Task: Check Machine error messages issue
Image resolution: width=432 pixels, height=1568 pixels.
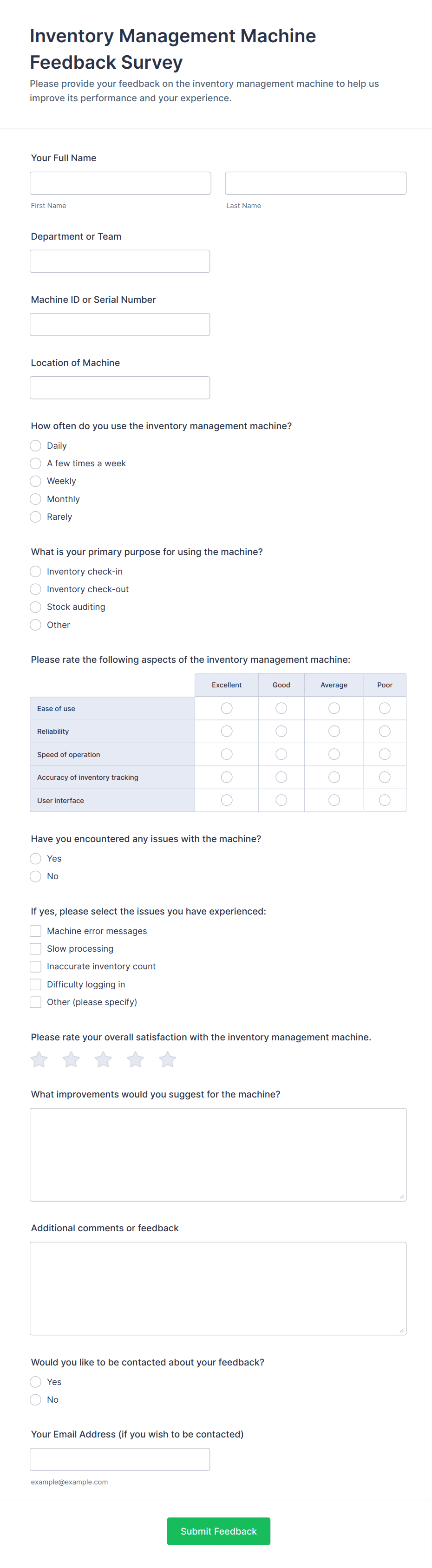Action: click(36, 931)
